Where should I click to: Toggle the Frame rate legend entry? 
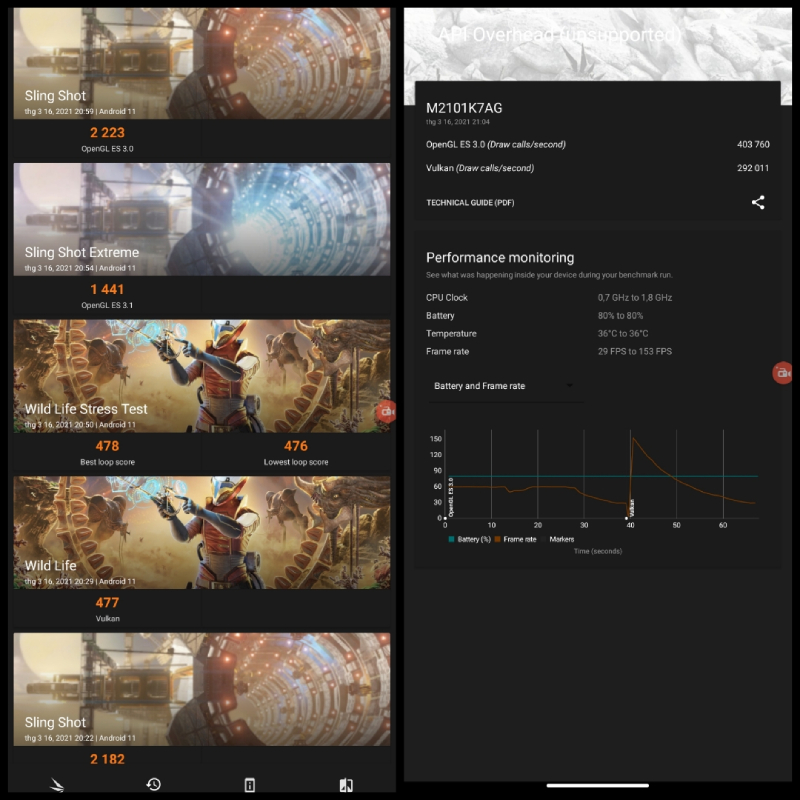[x=515, y=539]
